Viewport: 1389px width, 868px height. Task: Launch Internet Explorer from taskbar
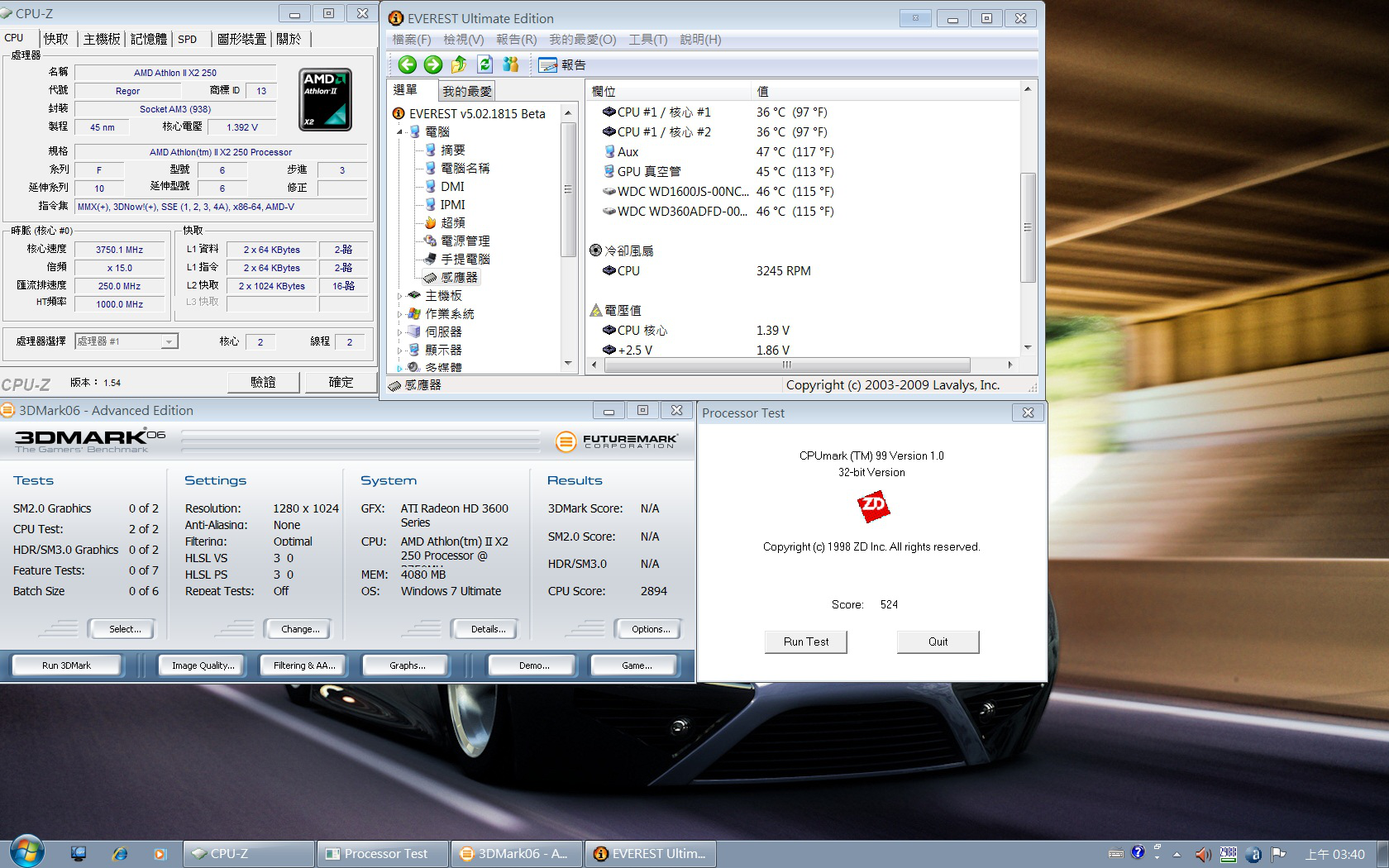click(x=120, y=853)
